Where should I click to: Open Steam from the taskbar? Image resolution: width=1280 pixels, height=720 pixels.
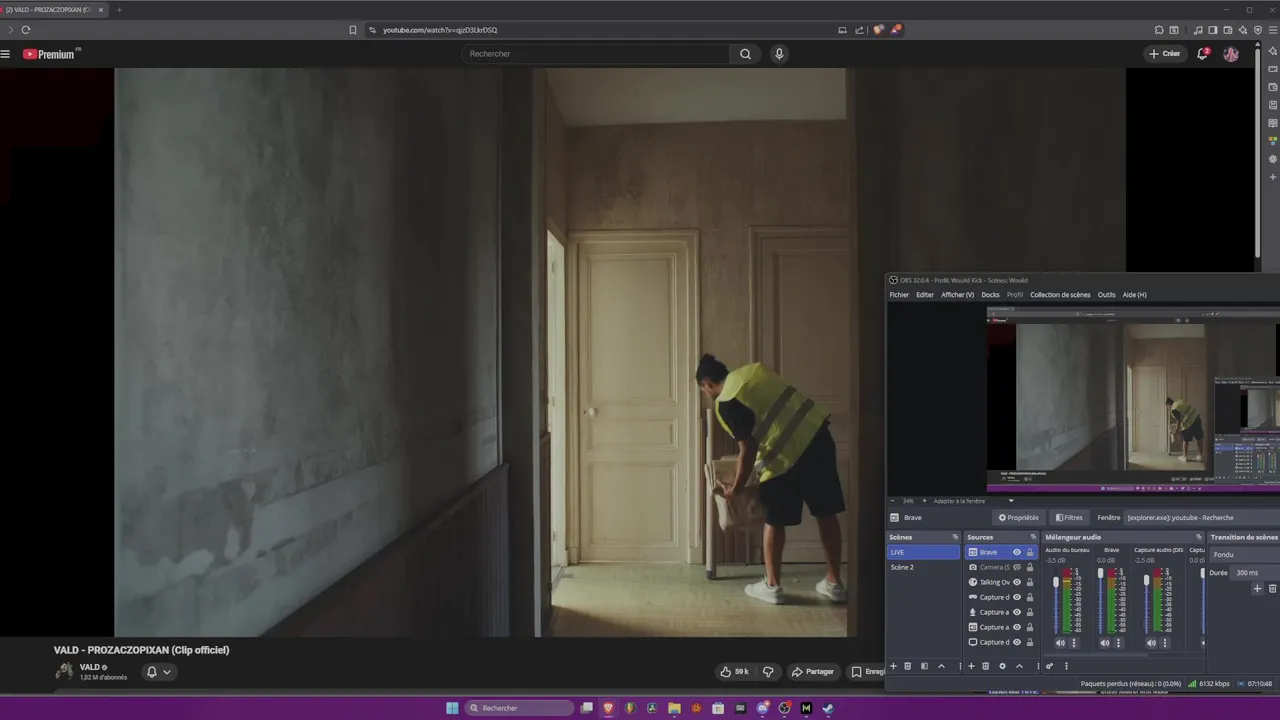click(828, 708)
